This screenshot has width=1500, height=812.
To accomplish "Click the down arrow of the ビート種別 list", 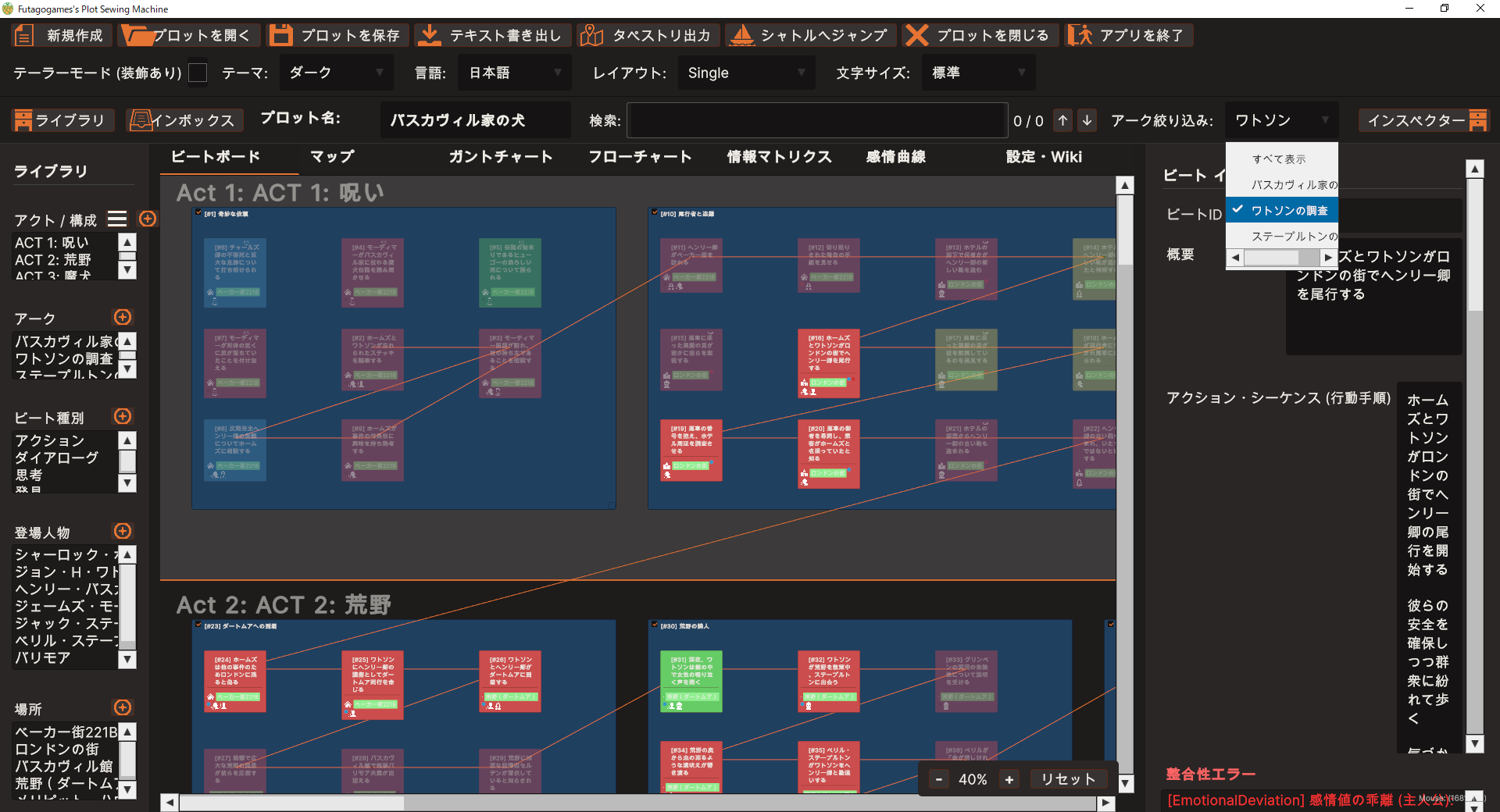I will [127, 483].
